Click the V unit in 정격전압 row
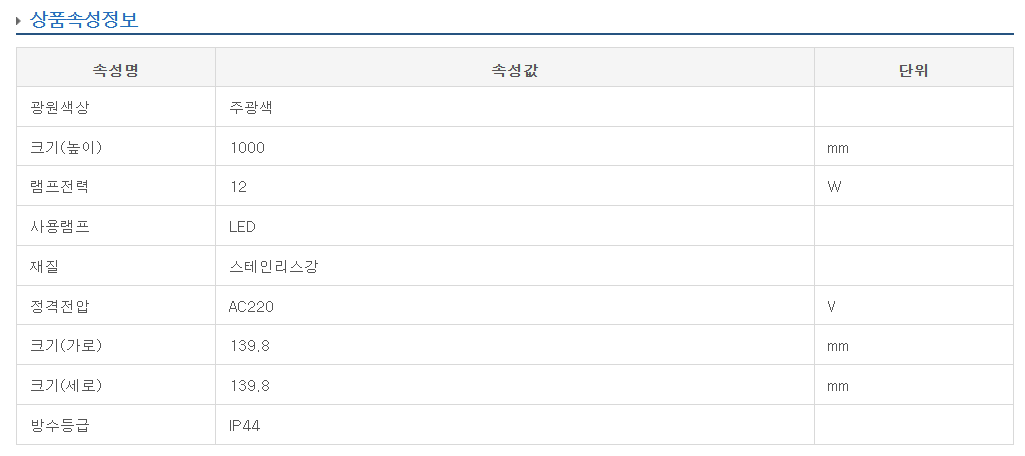Screen dimensions: 1025x456 point(831,306)
